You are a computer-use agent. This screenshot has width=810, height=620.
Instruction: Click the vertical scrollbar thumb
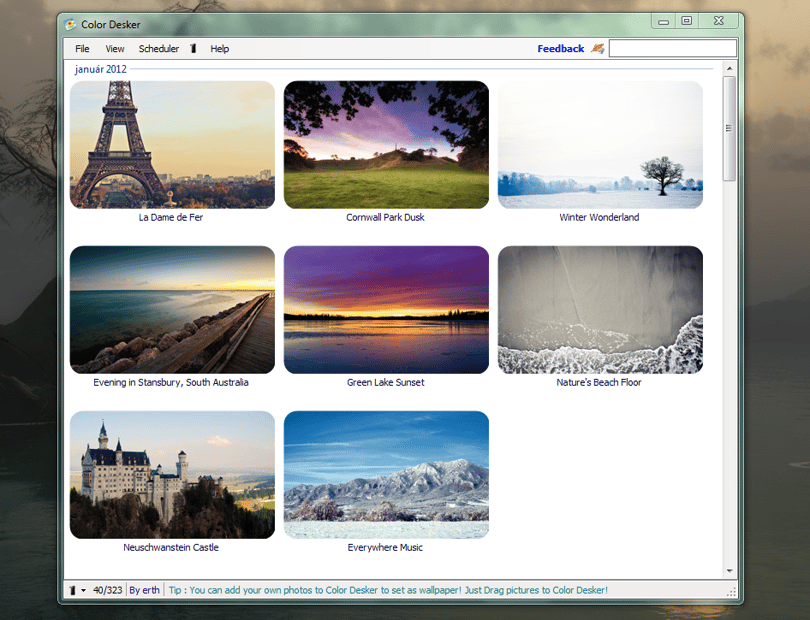pyautogui.click(x=729, y=129)
